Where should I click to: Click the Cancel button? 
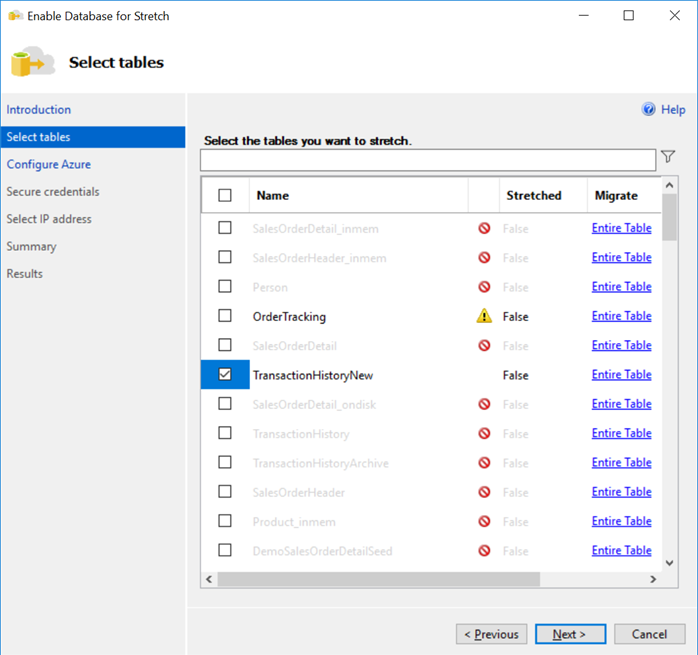pyautogui.click(x=649, y=634)
